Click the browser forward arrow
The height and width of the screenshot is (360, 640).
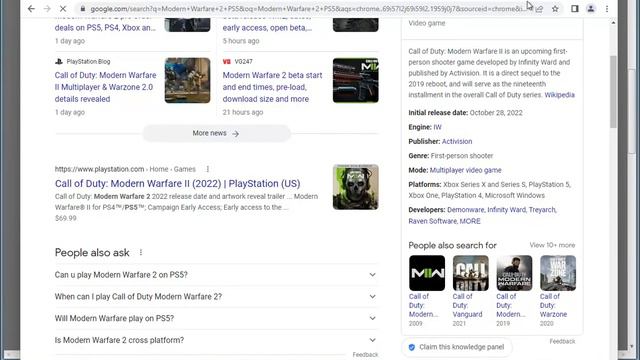point(47,9)
